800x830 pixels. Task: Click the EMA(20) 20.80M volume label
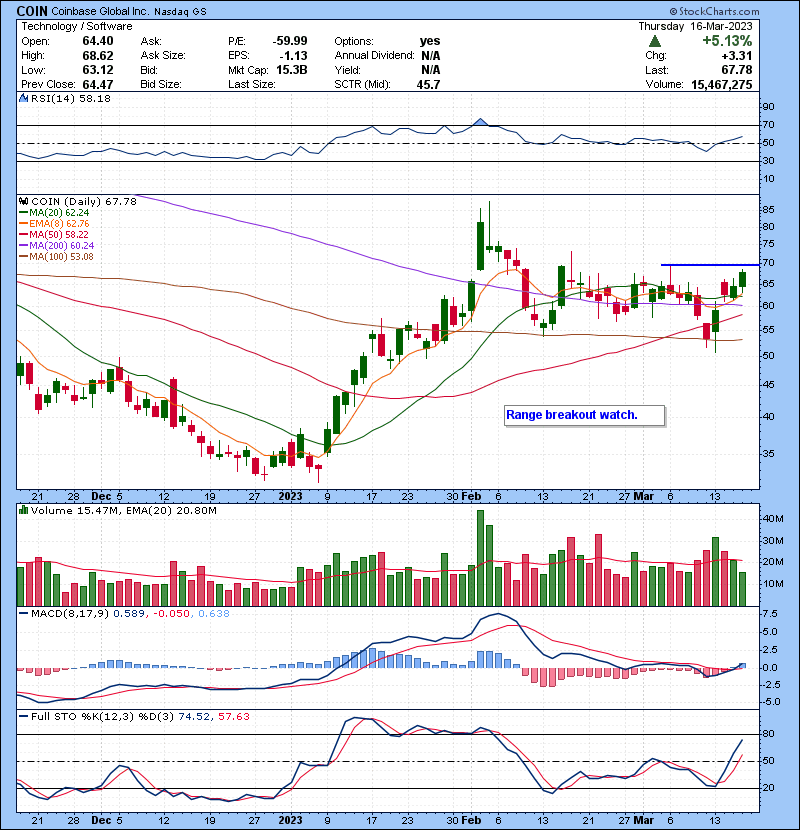172,510
